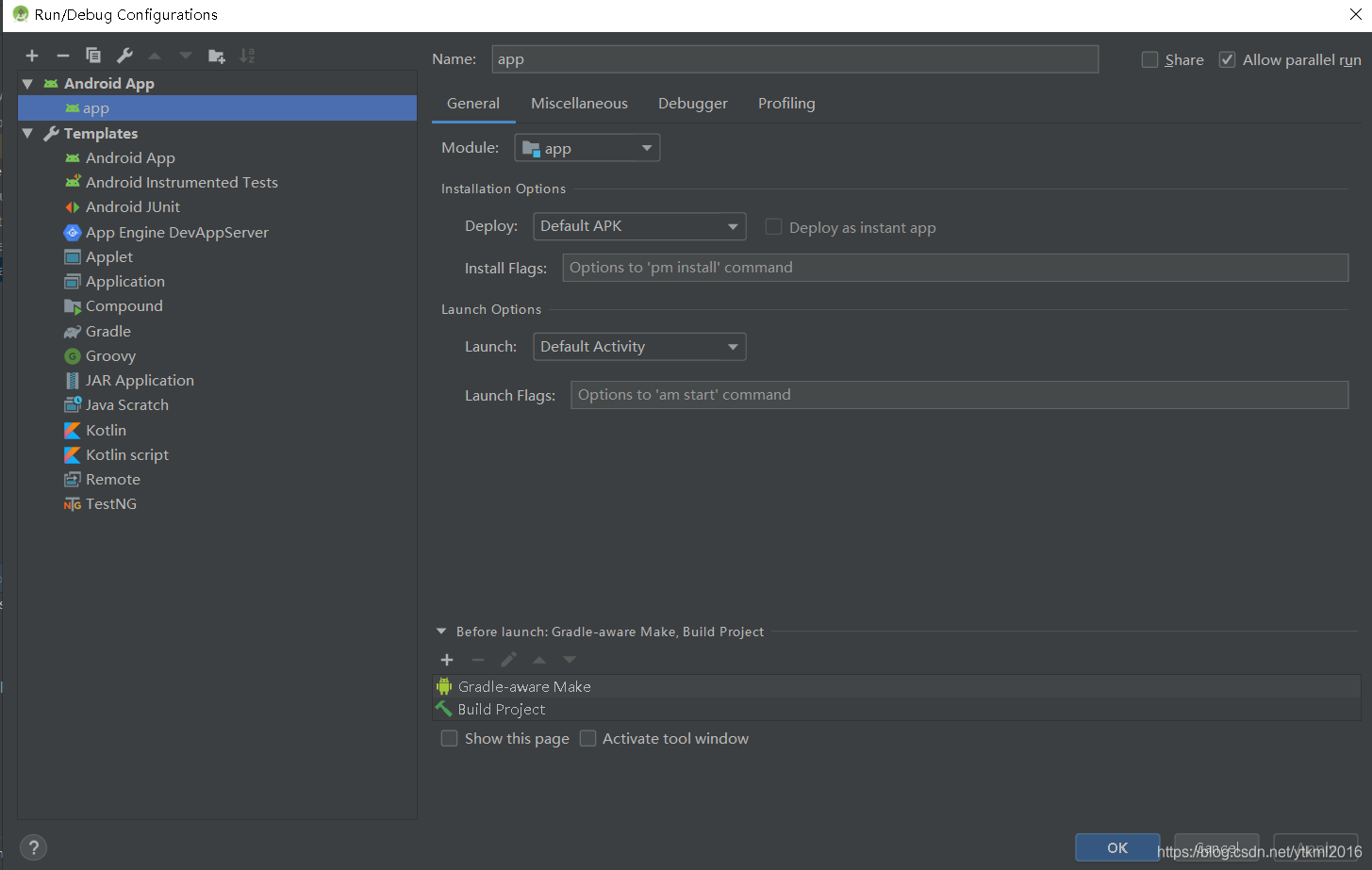This screenshot has height=870, width=1372.
Task: Switch to the Miscellaneous tab
Action: click(579, 103)
